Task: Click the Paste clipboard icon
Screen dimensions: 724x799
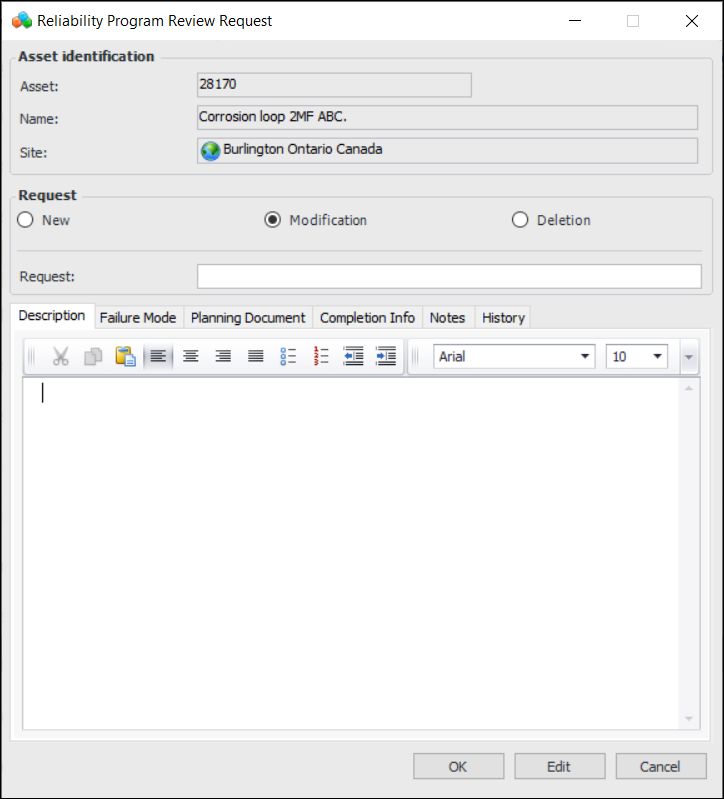Action: [125, 356]
